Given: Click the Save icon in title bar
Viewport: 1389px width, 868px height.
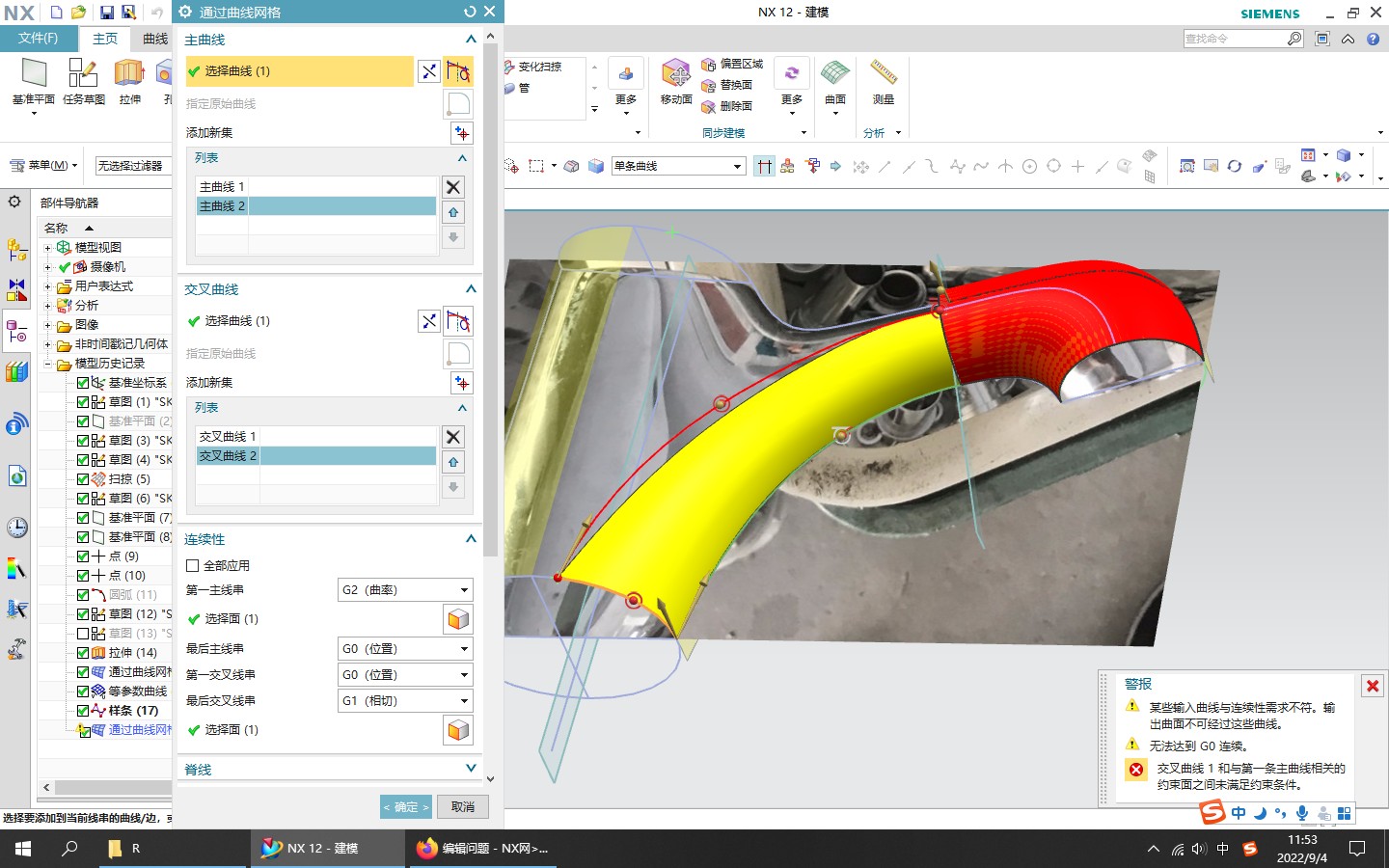Looking at the screenshot, I should [108, 13].
